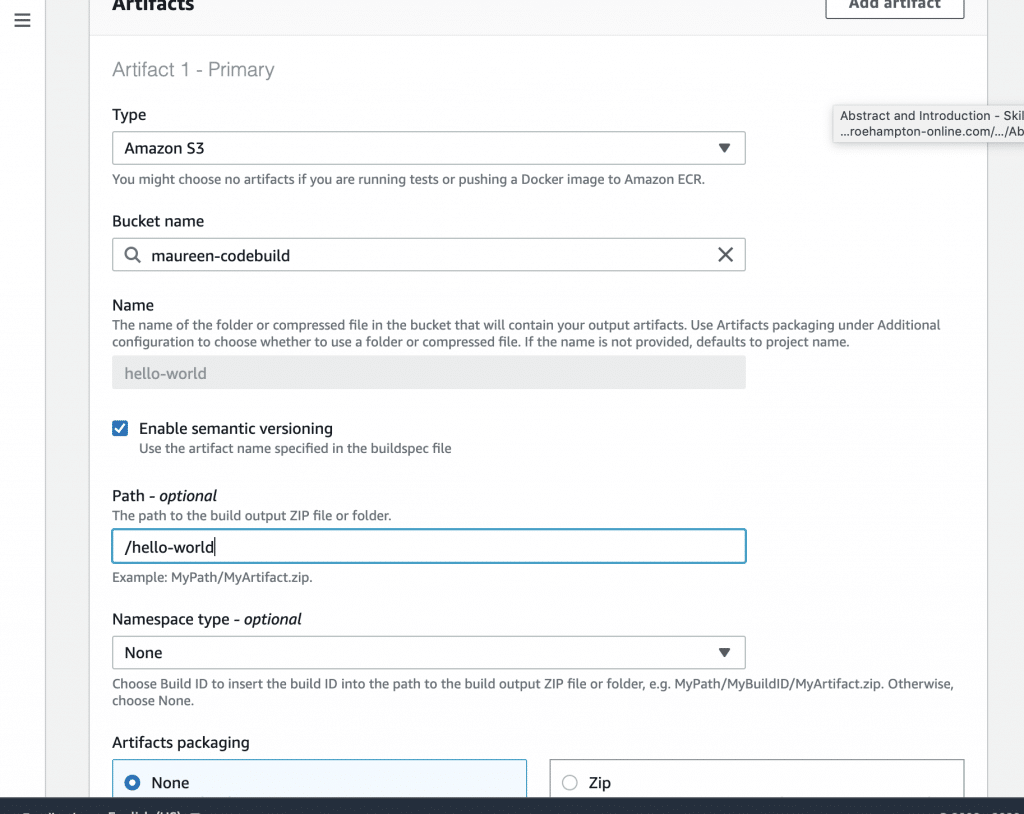Select the None artifacts packaging radio button
1024x814 pixels.
click(133, 783)
